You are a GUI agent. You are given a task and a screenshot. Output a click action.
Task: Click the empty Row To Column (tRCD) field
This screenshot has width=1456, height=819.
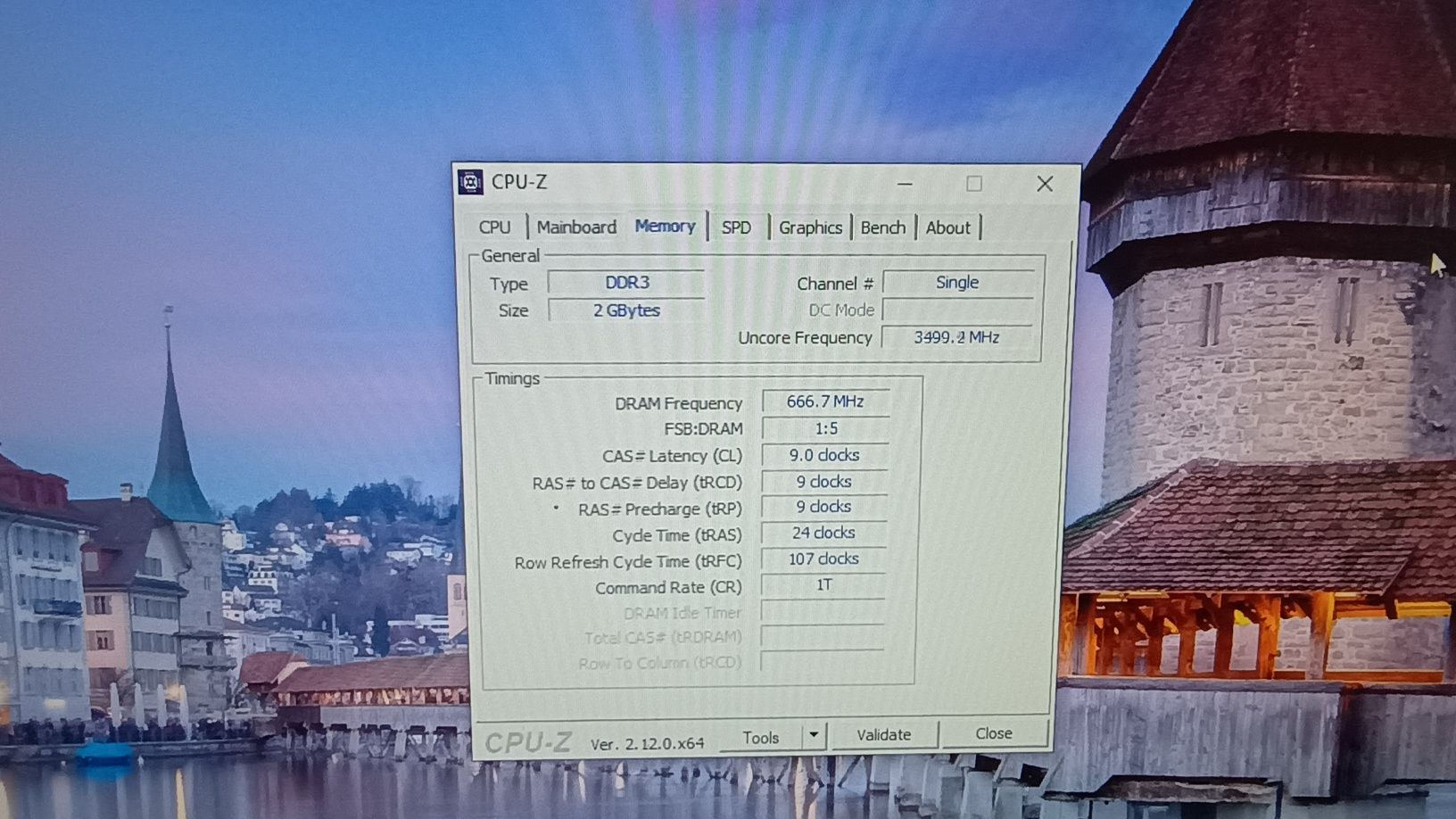click(822, 661)
